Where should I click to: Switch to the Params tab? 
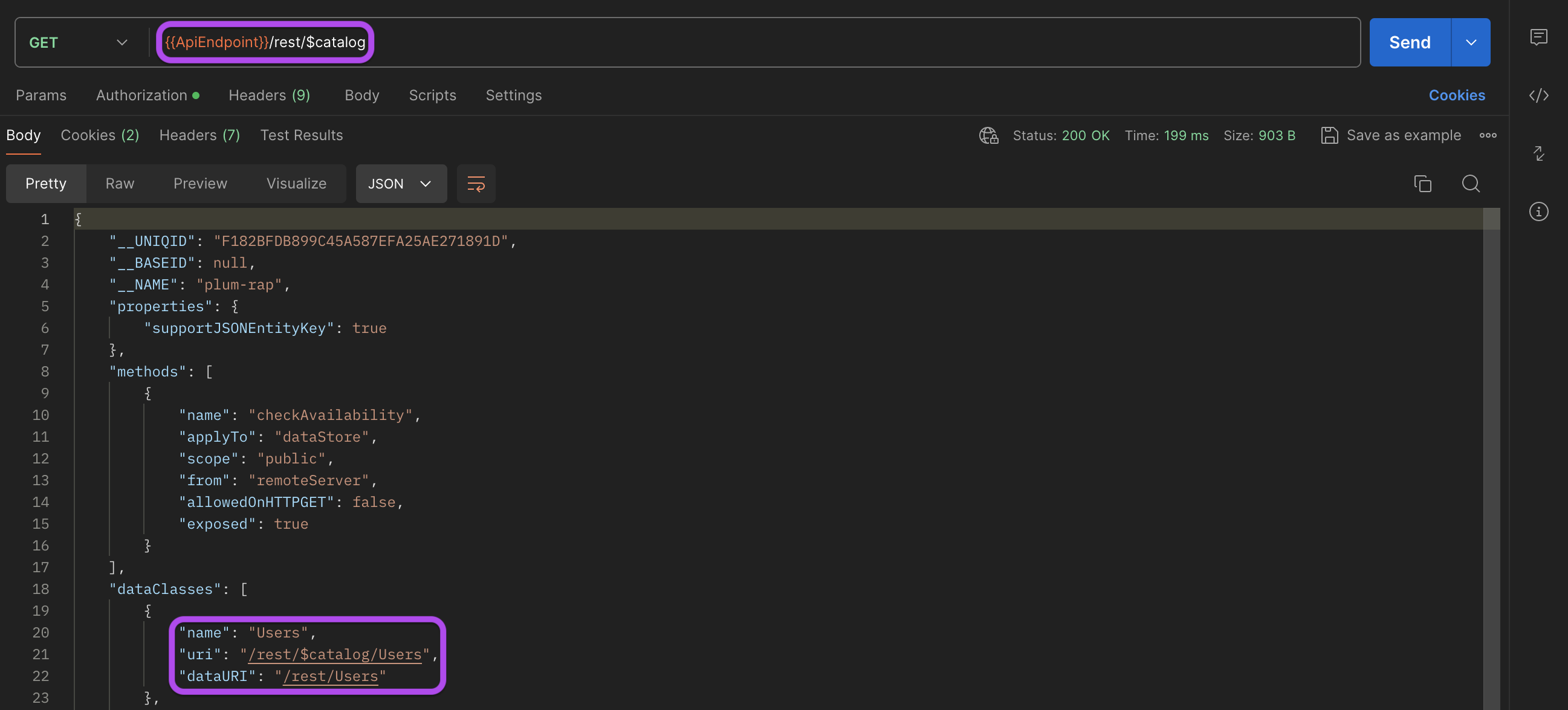(40, 95)
